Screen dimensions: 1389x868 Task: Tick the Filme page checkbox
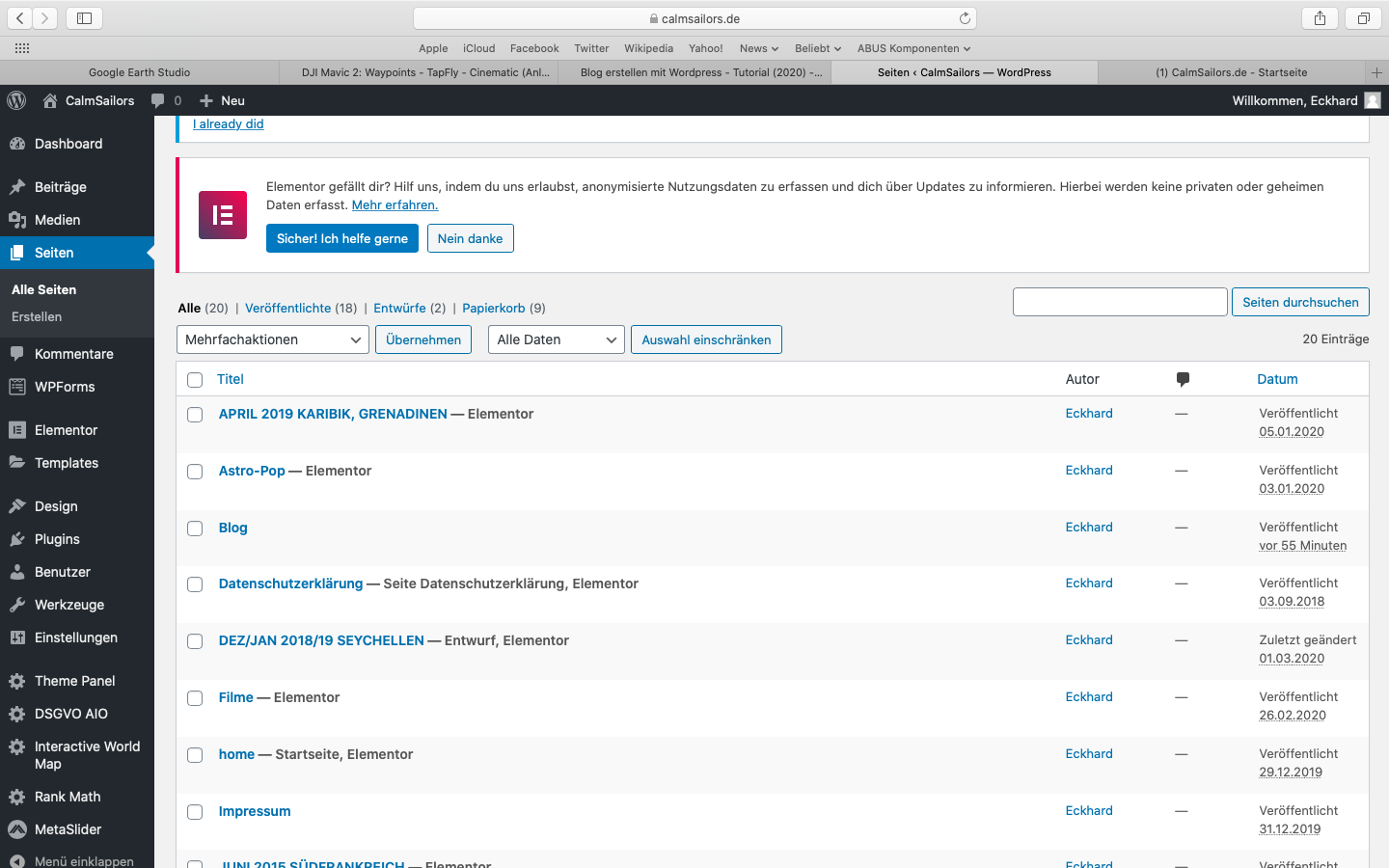coord(195,698)
